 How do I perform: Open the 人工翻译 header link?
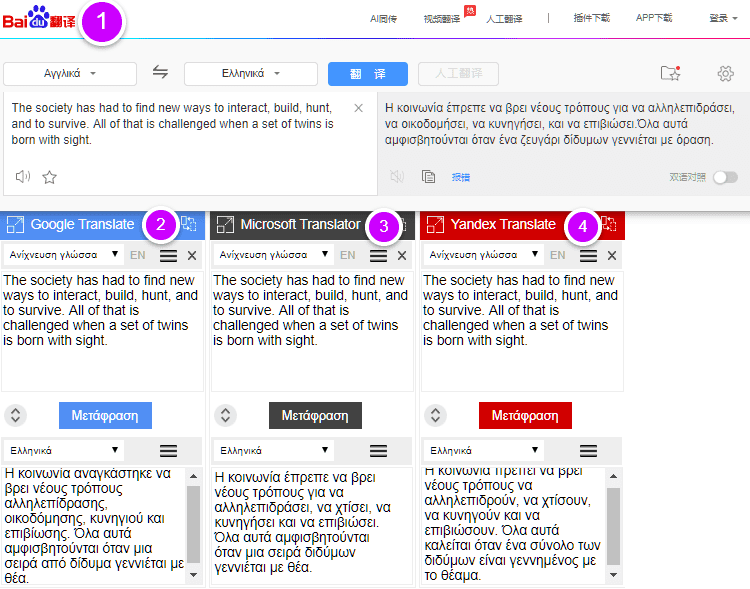[x=504, y=19]
